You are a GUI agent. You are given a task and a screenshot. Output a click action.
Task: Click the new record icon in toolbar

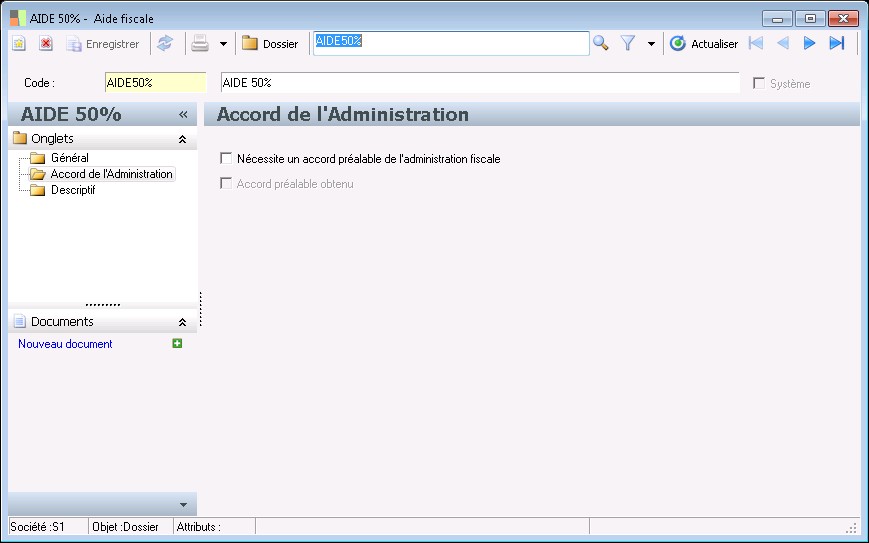[19, 43]
